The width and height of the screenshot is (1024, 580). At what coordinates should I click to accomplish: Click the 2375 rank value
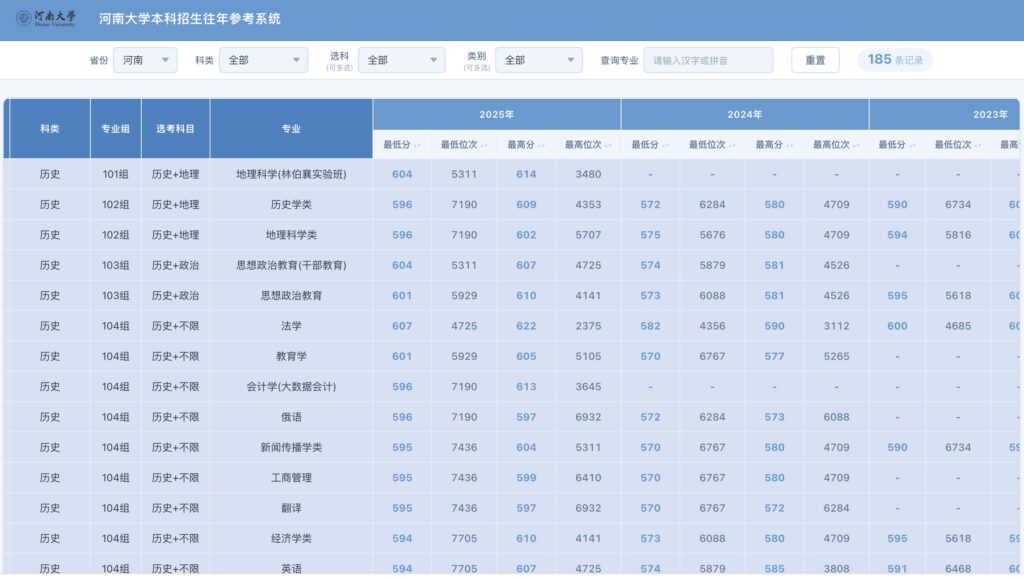point(588,326)
